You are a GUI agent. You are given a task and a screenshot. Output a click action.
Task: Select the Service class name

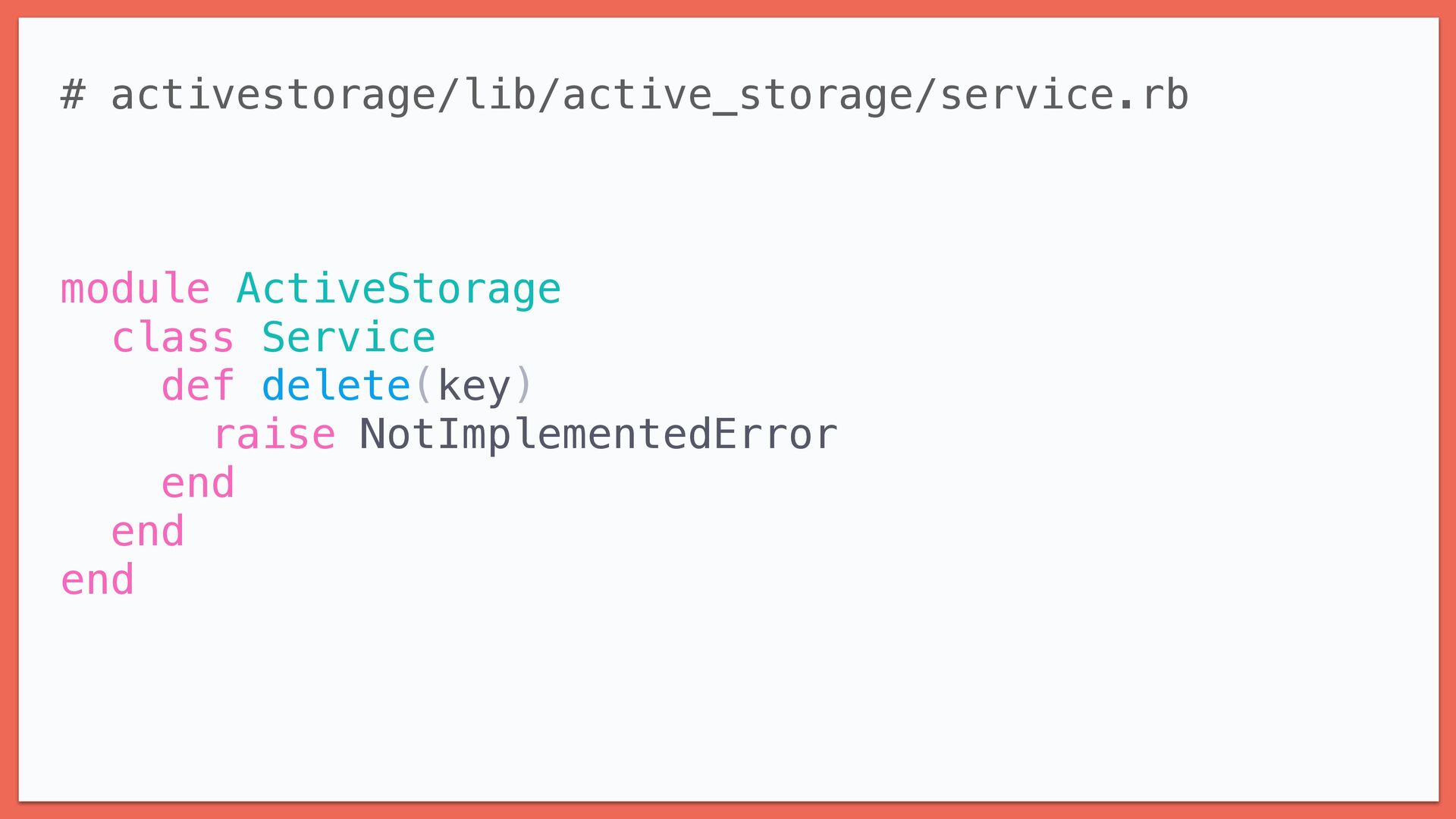pyautogui.click(x=349, y=338)
